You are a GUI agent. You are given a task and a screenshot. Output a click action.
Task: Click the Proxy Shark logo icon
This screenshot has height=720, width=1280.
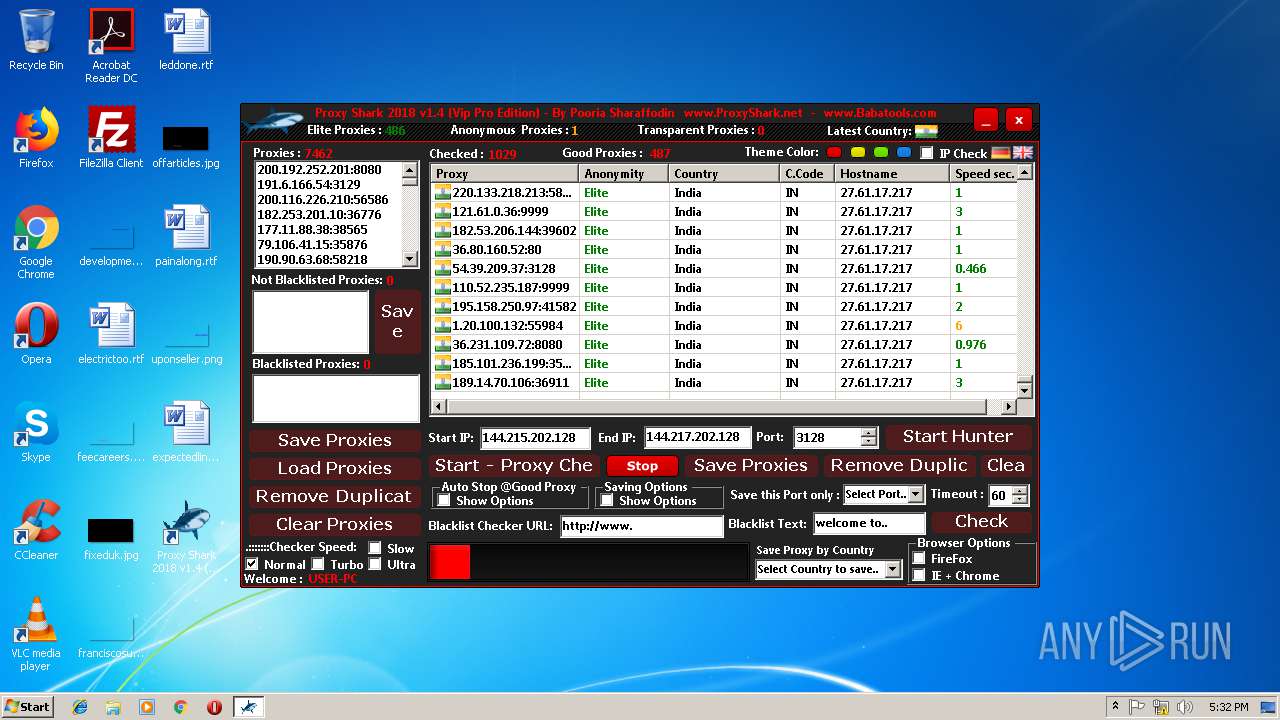273,123
